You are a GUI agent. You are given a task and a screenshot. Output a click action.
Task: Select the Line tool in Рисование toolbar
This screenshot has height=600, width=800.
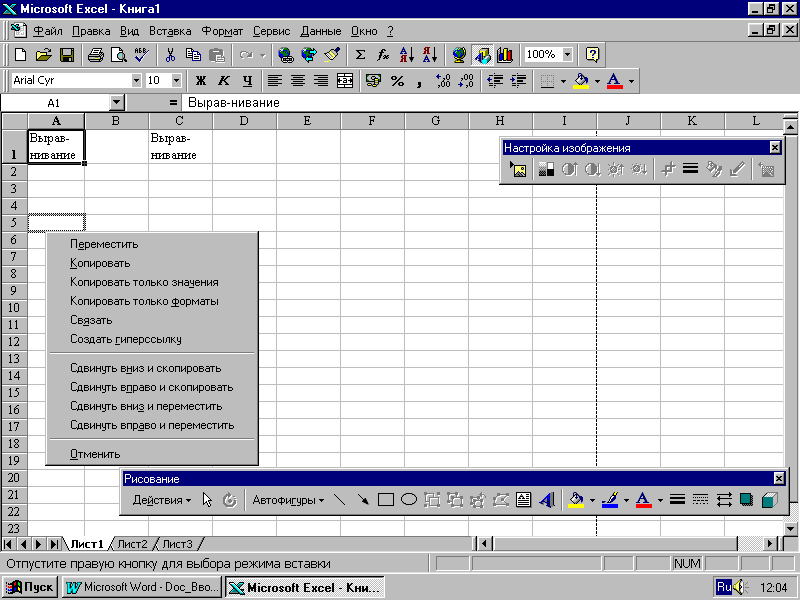(x=339, y=500)
